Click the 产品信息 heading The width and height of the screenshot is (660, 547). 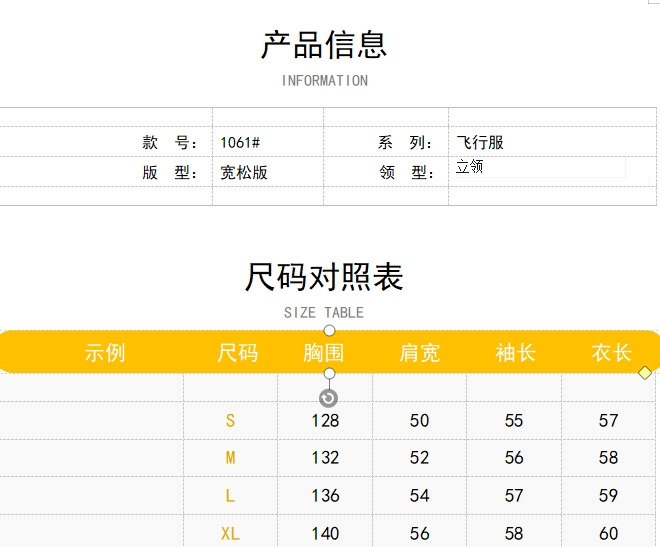click(x=324, y=45)
